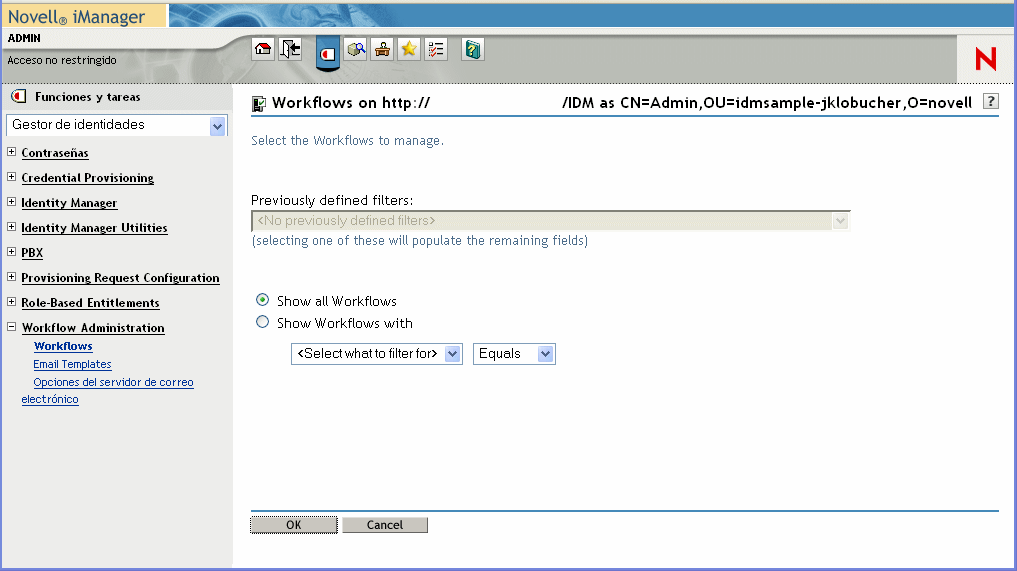Open Opciones del servidor de correo electrónico
This screenshot has height=571, width=1017.
pyautogui.click(x=108, y=391)
